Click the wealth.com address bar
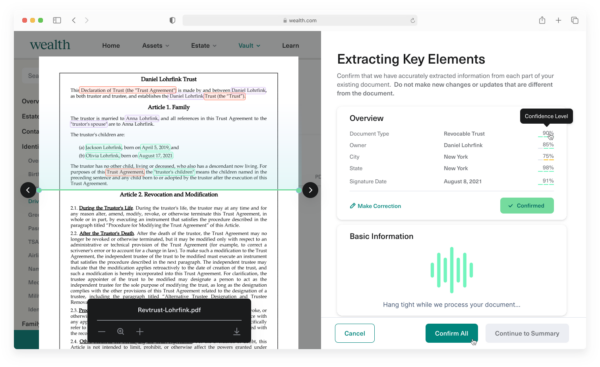 pos(300,20)
